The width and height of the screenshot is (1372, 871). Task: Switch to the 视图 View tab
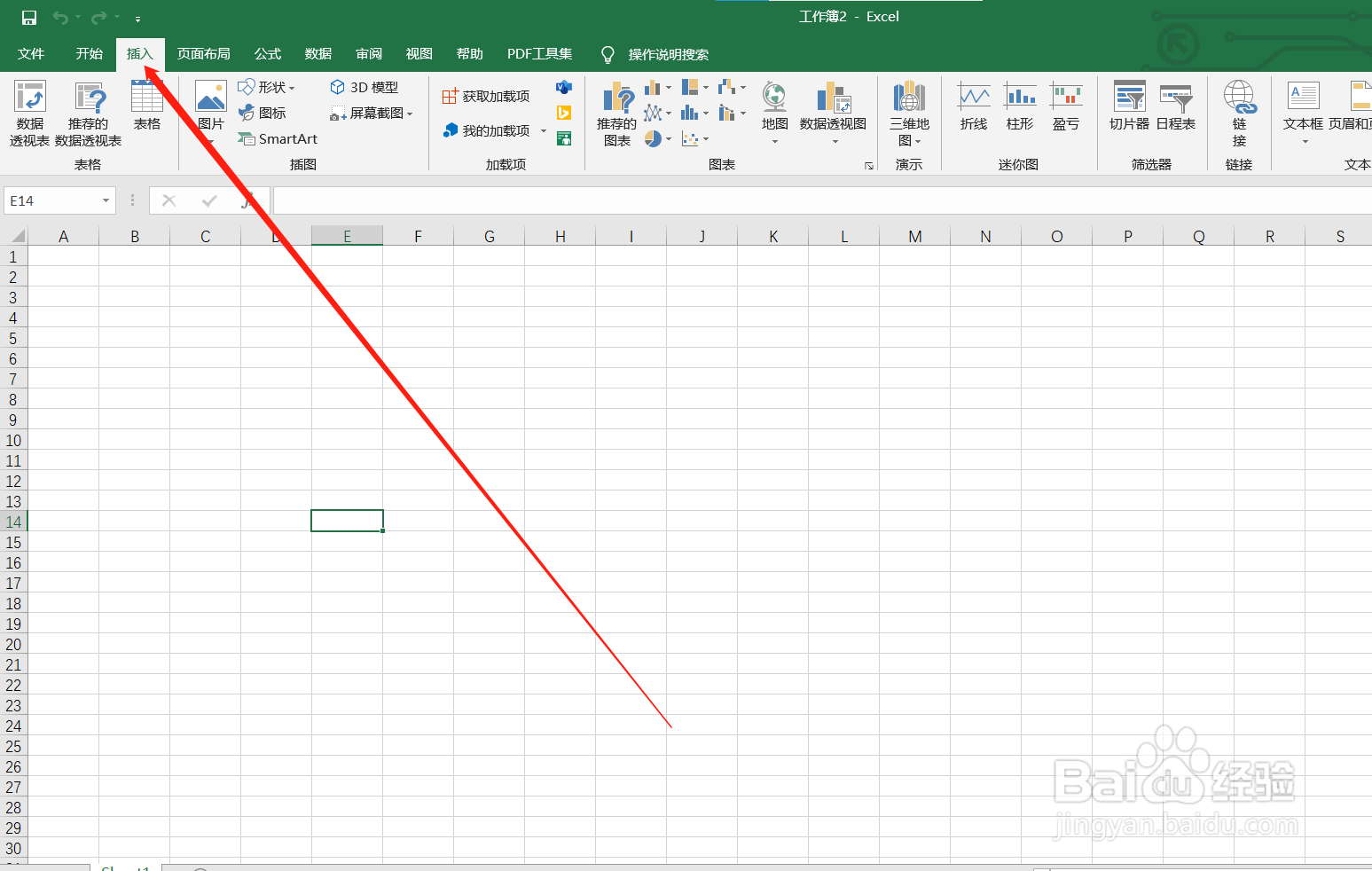pos(419,54)
